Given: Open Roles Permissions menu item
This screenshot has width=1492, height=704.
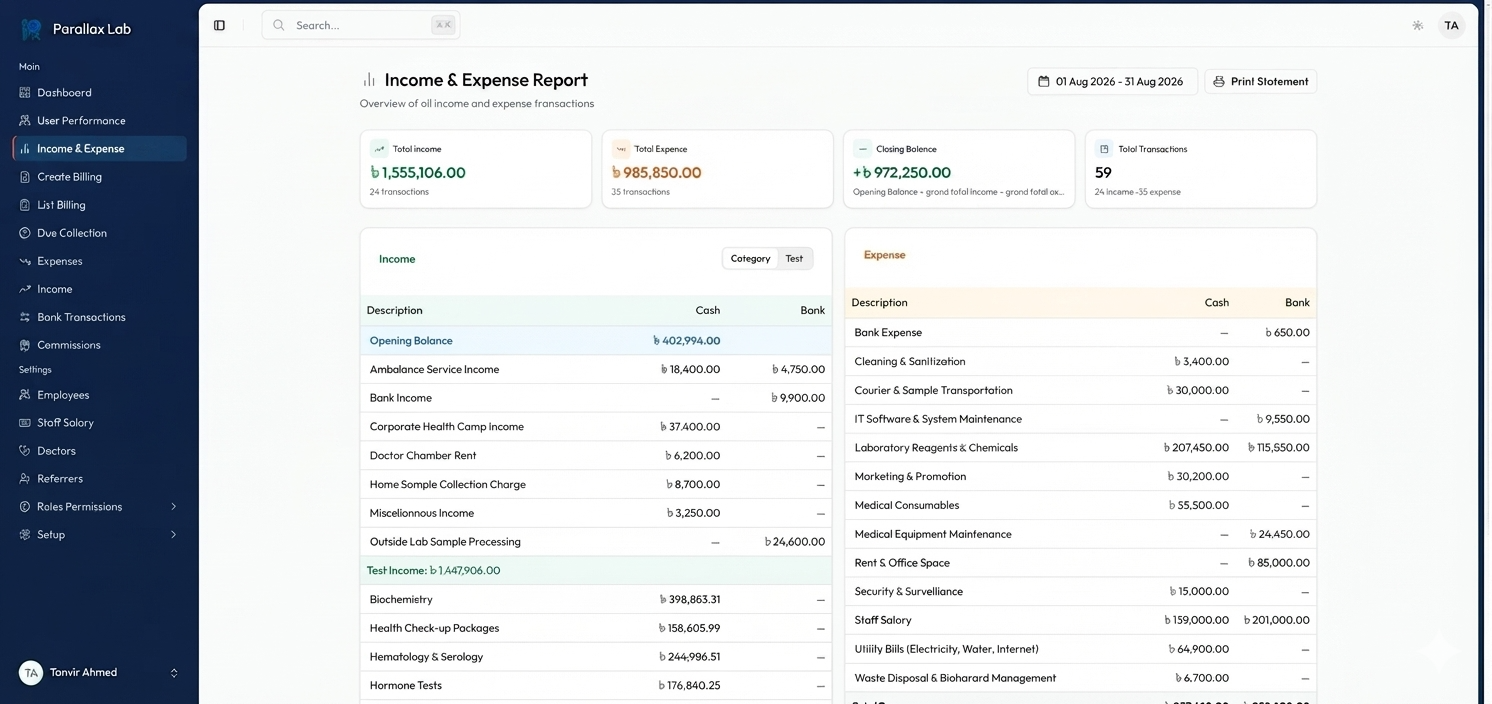Looking at the screenshot, I should pos(100,507).
